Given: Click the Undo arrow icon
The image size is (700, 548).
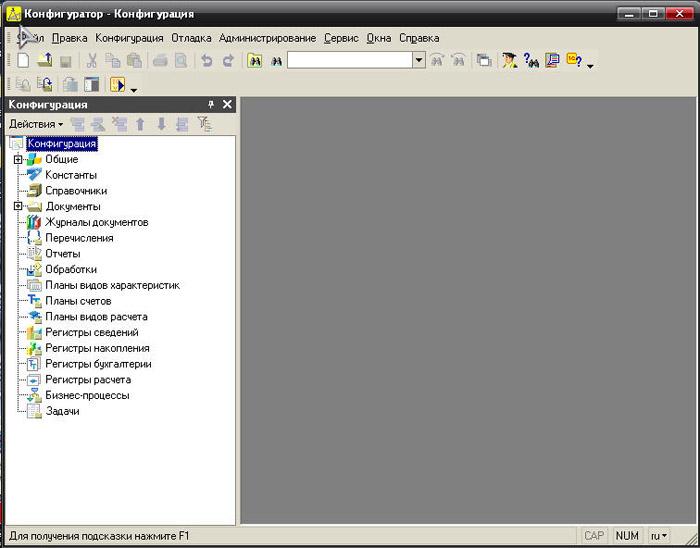Looking at the screenshot, I should click(206, 61).
